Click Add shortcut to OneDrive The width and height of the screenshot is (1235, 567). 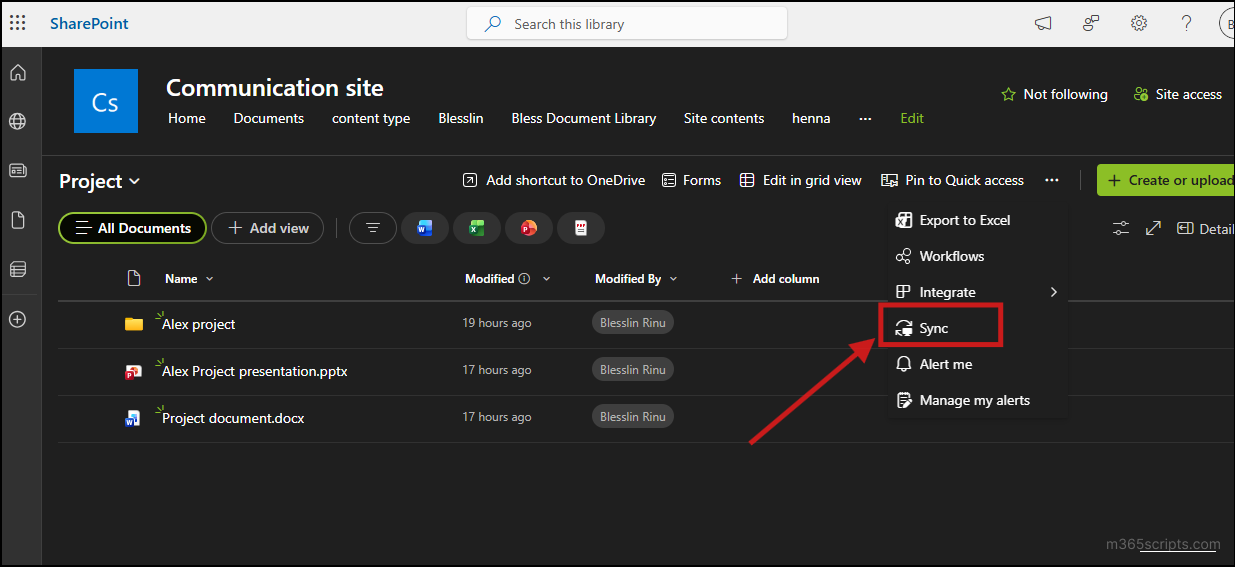coord(554,180)
